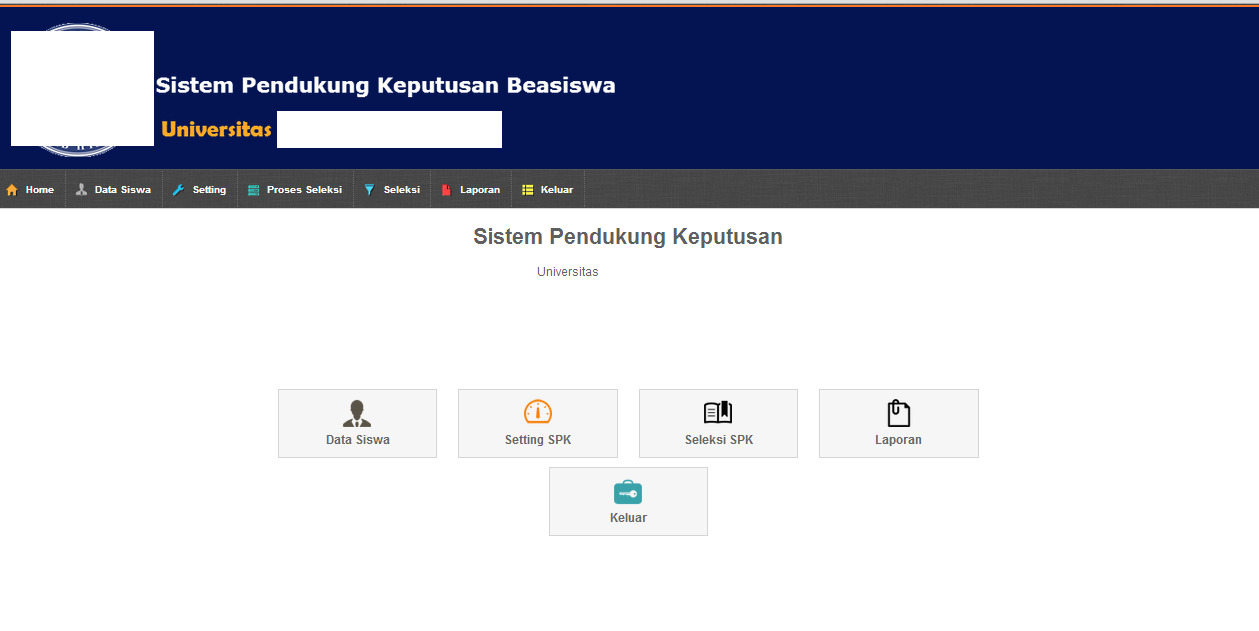Open the Proses Seleksi menu
Image resolution: width=1259 pixels, height=631 pixels.
295,190
